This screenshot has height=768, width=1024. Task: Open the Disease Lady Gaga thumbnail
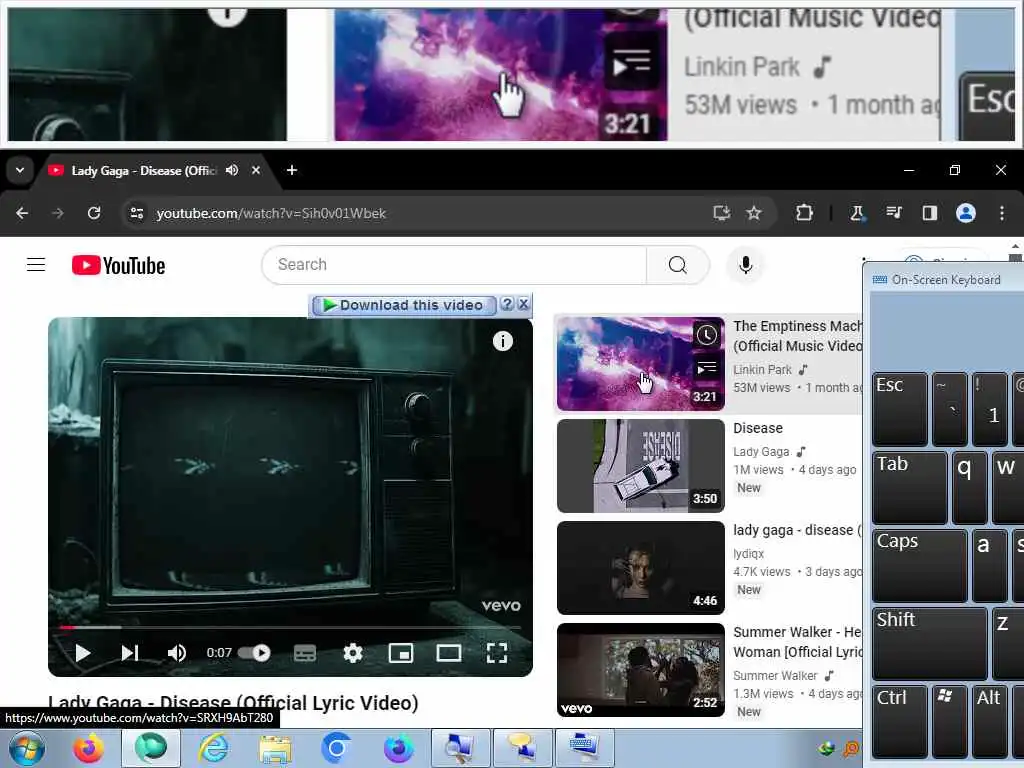coord(641,466)
